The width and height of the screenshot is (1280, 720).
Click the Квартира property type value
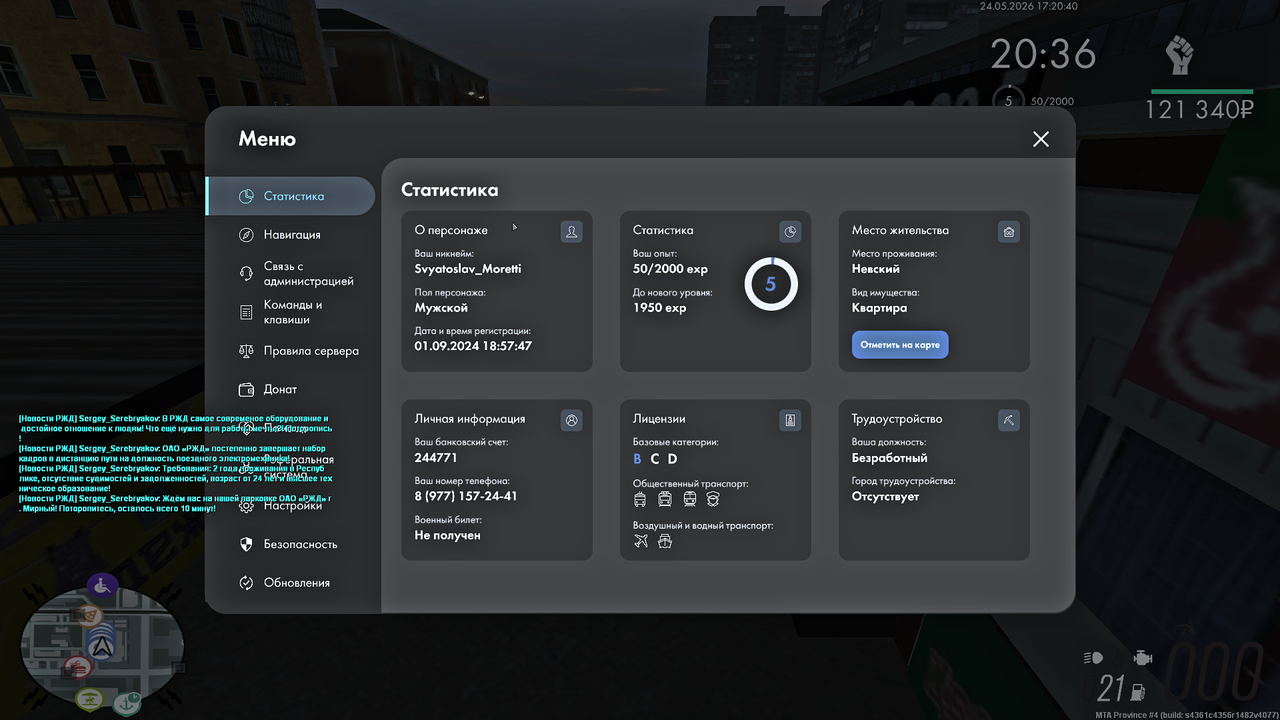click(x=880, y=308)
